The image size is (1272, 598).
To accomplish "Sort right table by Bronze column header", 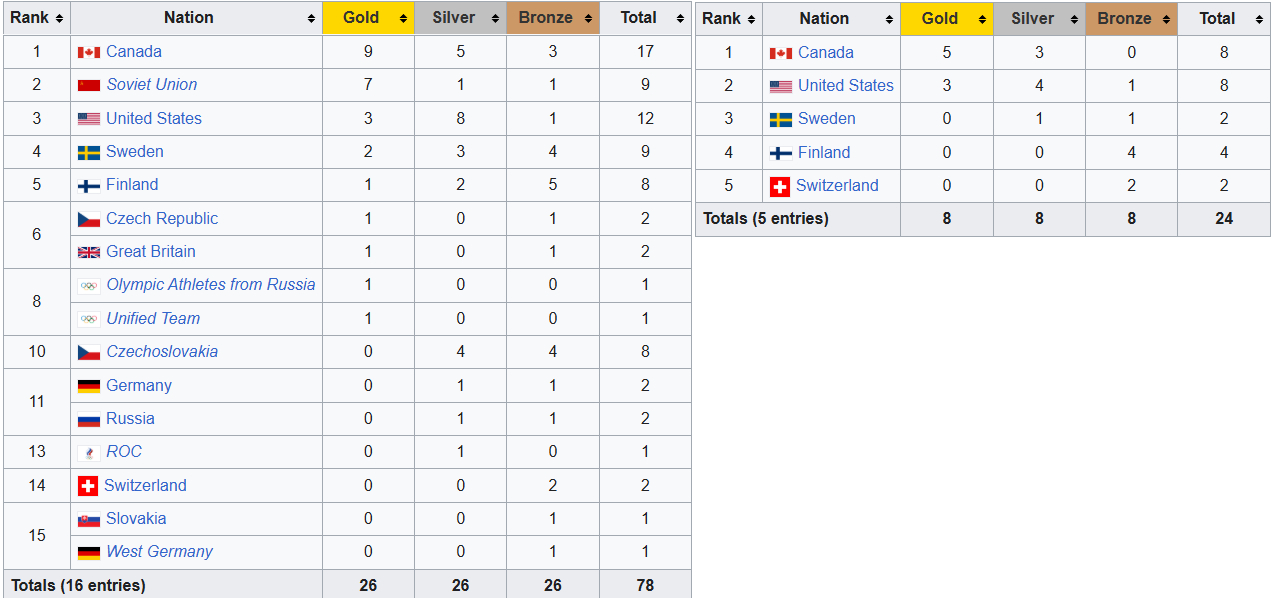I will point(1124,19).
